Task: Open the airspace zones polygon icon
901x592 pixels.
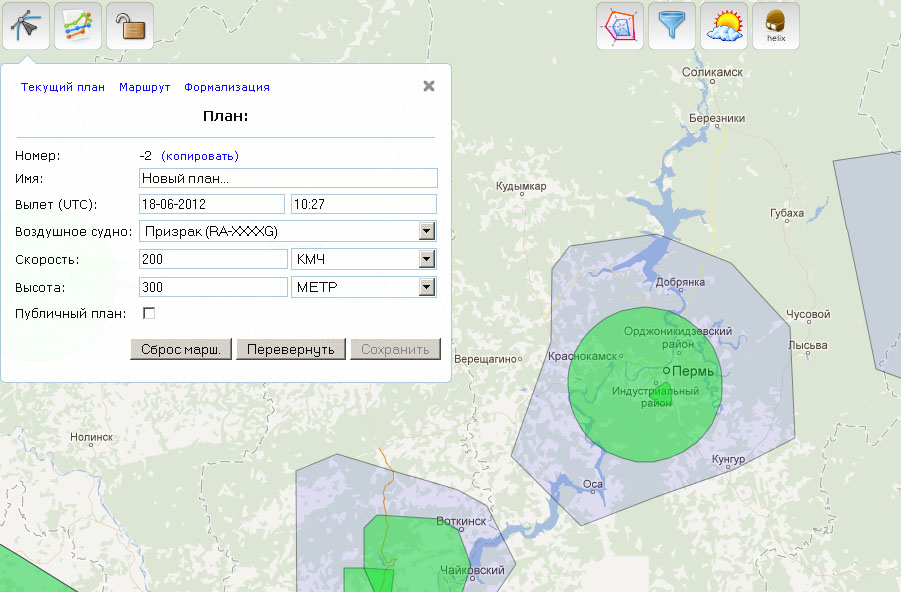Action: pos(620,26)
